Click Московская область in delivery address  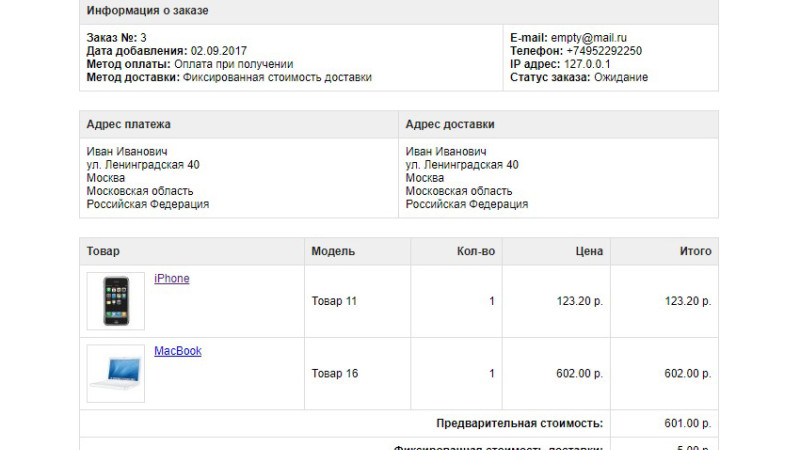[459, 191]
